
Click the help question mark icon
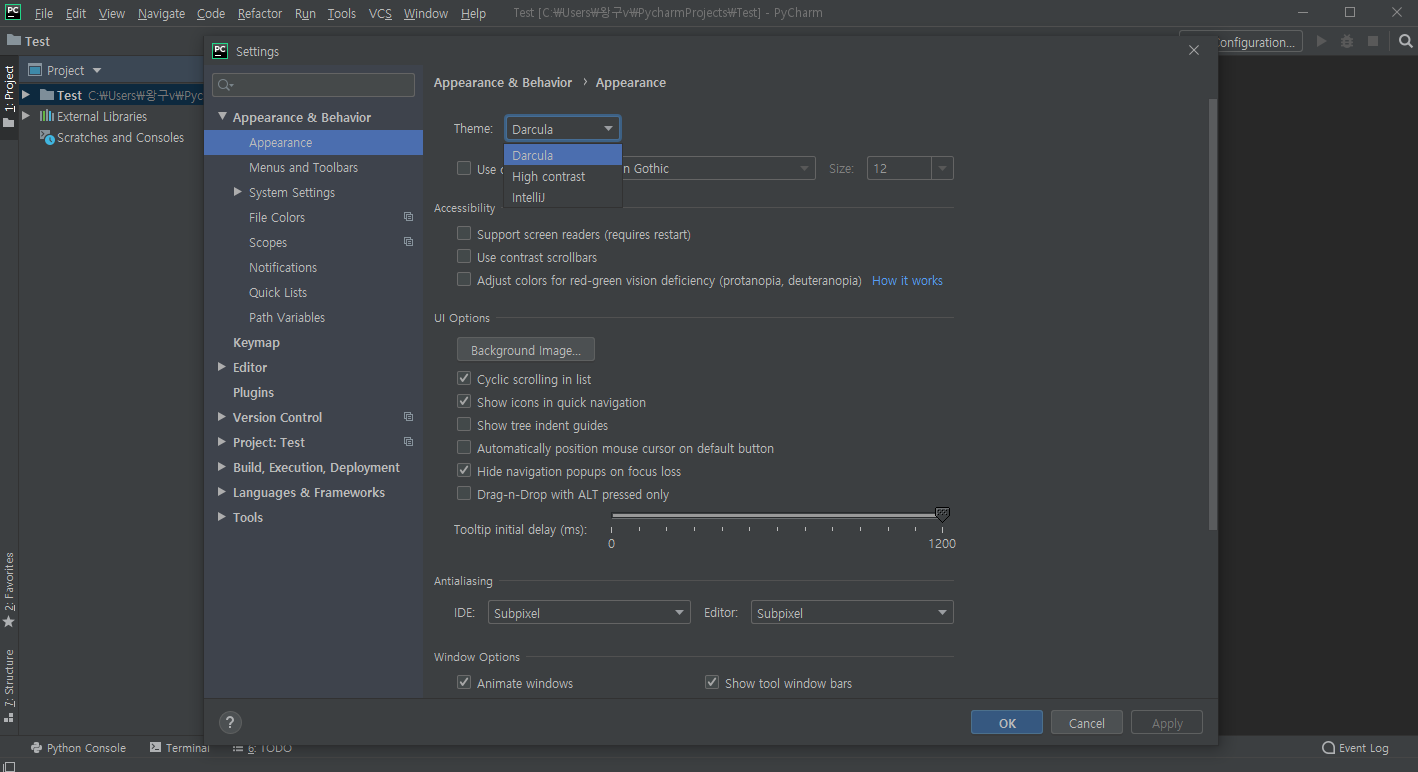(230, 722)
